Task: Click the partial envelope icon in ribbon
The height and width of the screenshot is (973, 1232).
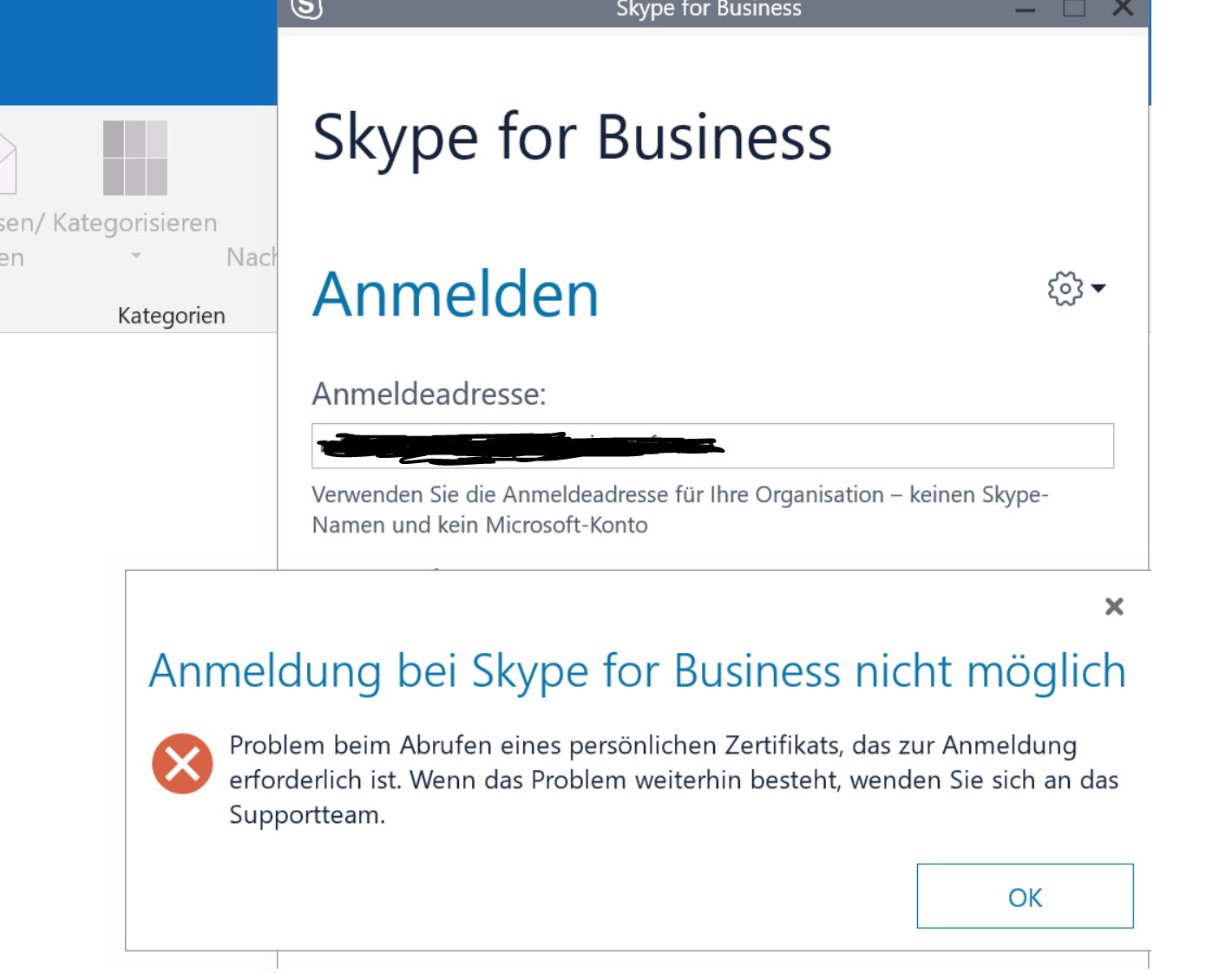Action: click(8, 162)
